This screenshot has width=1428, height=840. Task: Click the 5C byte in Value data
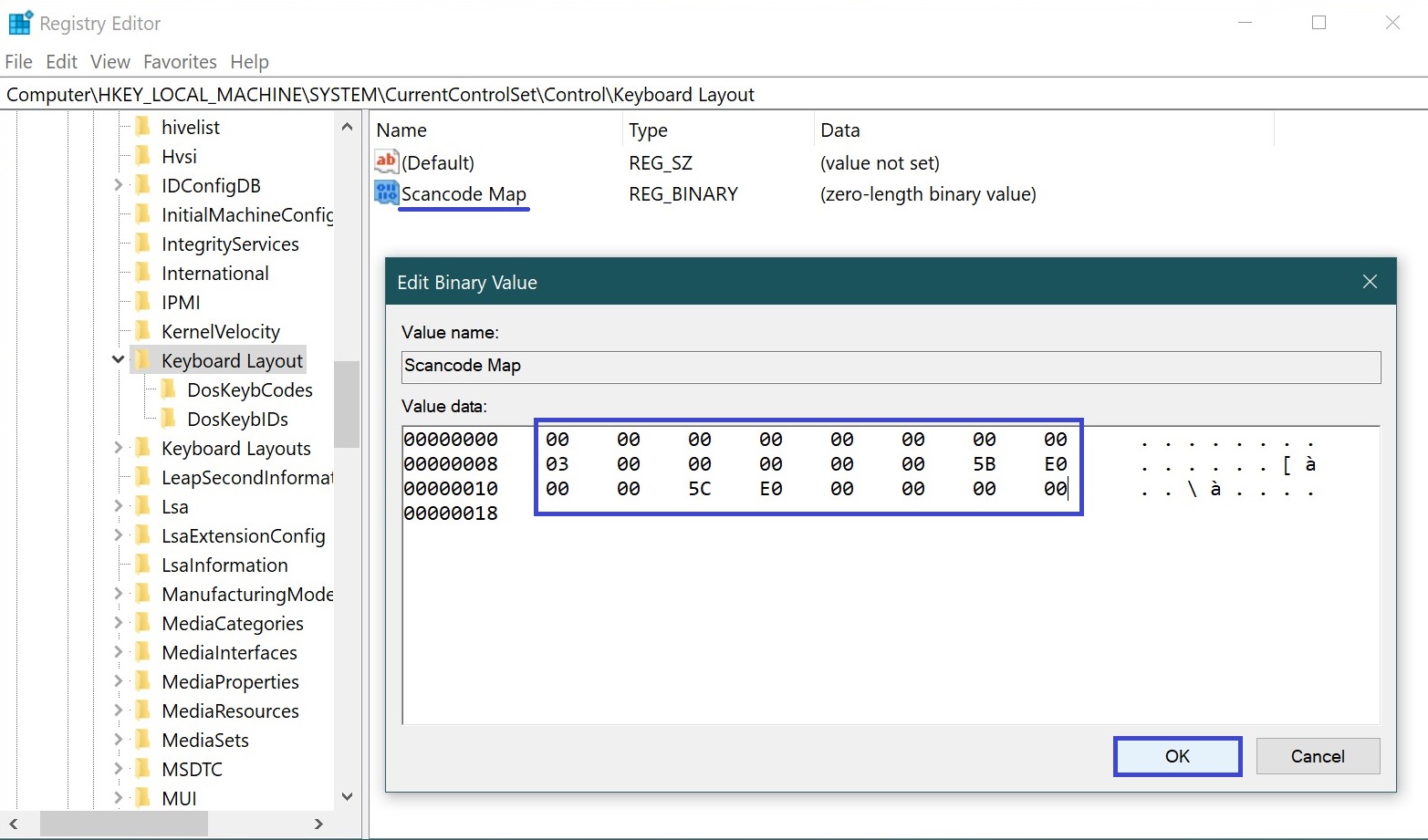[699, 489]
